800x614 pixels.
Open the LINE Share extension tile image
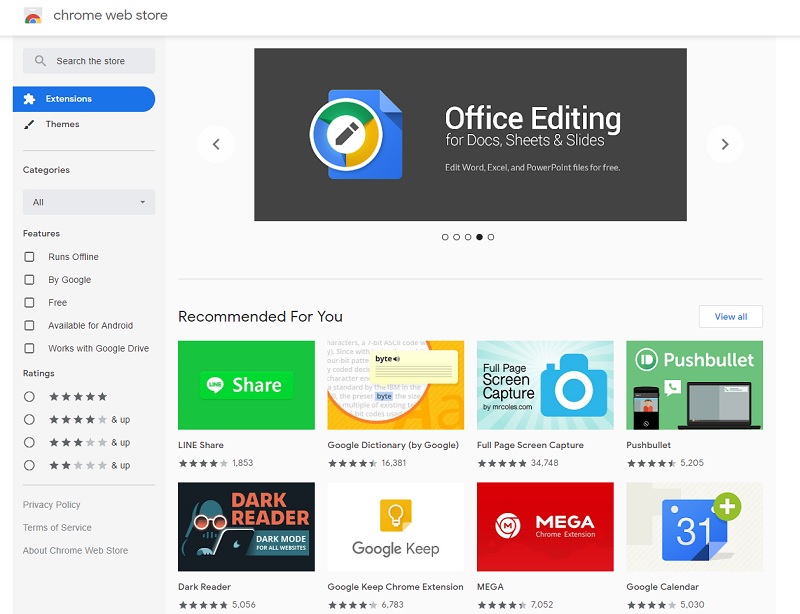(x=246, y=385)
